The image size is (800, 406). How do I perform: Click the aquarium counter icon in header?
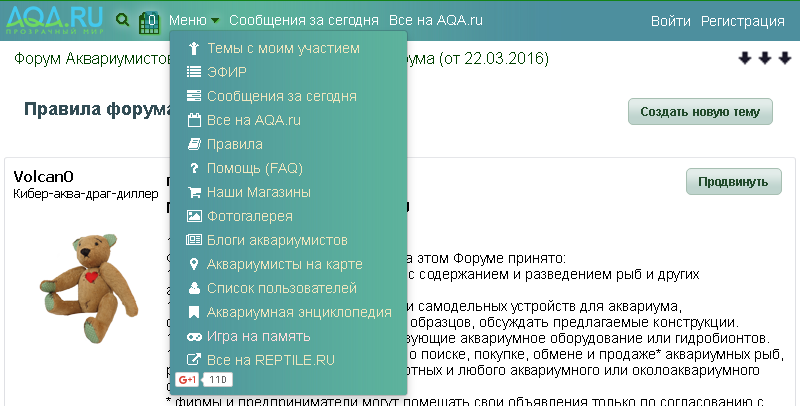point(149,21)
